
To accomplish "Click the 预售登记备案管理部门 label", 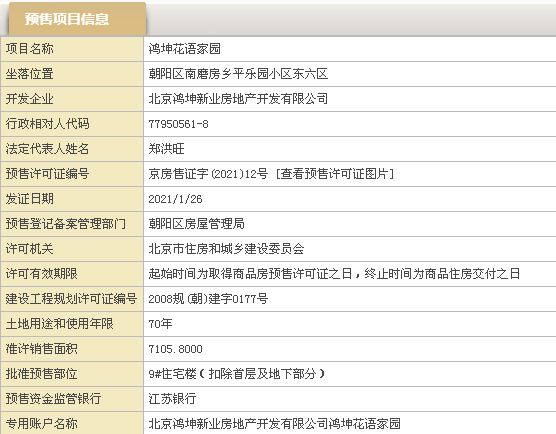I will point(66,224).
